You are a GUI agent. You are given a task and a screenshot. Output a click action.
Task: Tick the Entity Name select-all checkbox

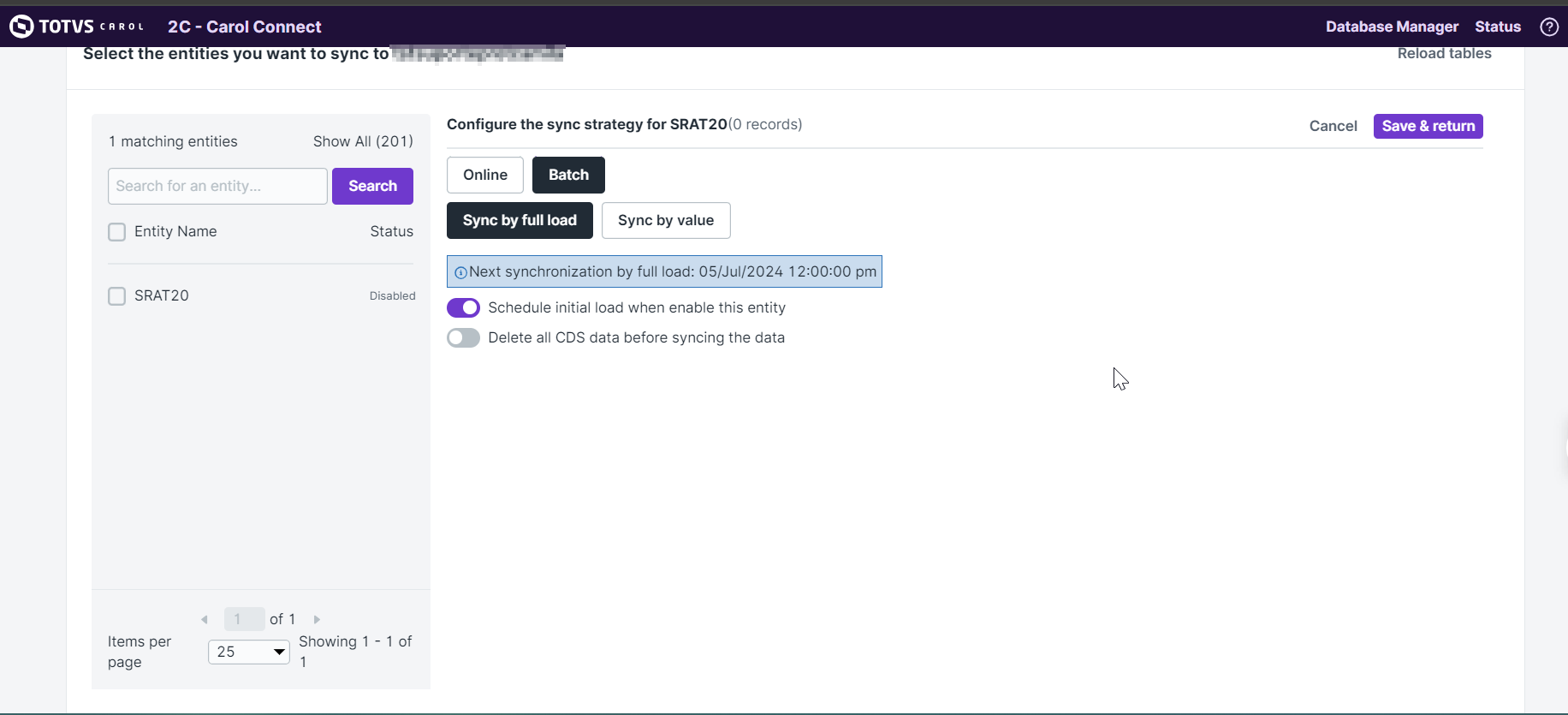[x=117, y=232]
